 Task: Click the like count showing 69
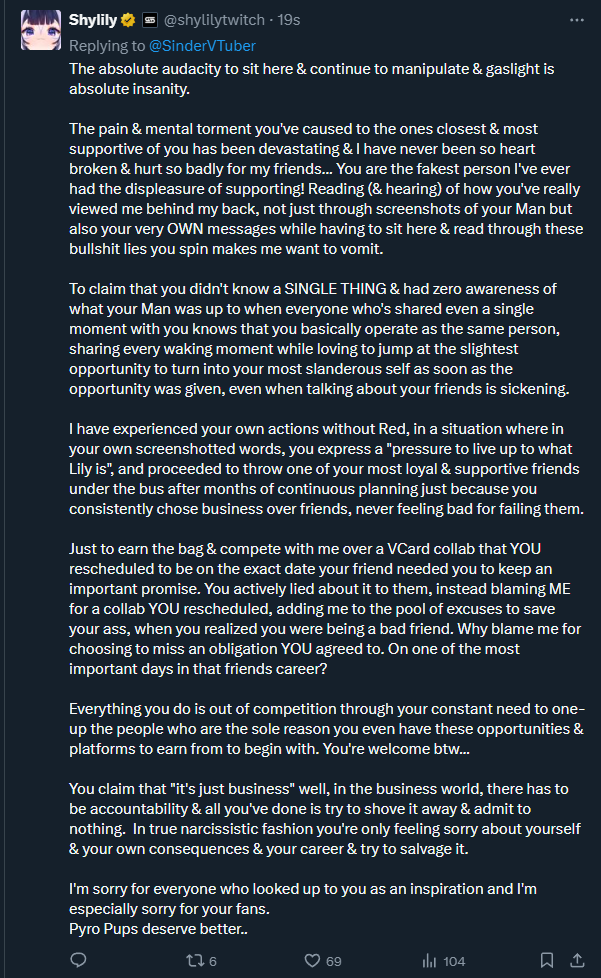point(334,962)
